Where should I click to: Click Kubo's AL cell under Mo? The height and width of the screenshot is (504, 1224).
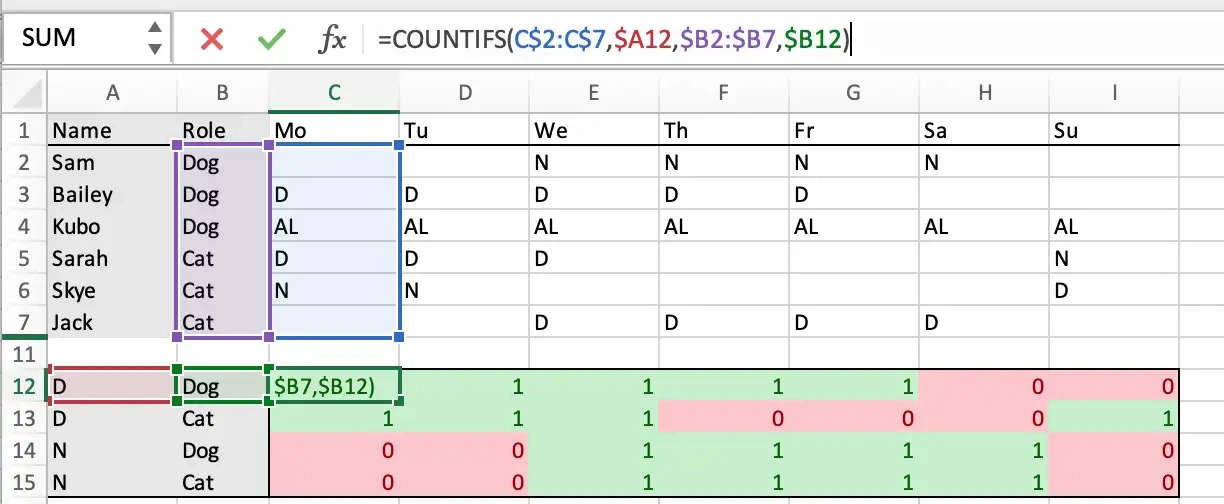pos(334,226)
